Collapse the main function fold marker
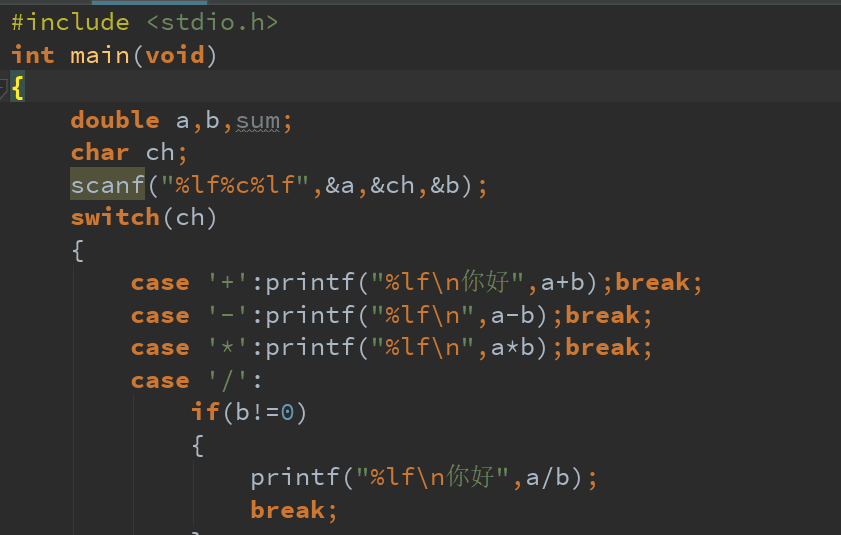Screen dimensions: 841x535 pos(4,88)
